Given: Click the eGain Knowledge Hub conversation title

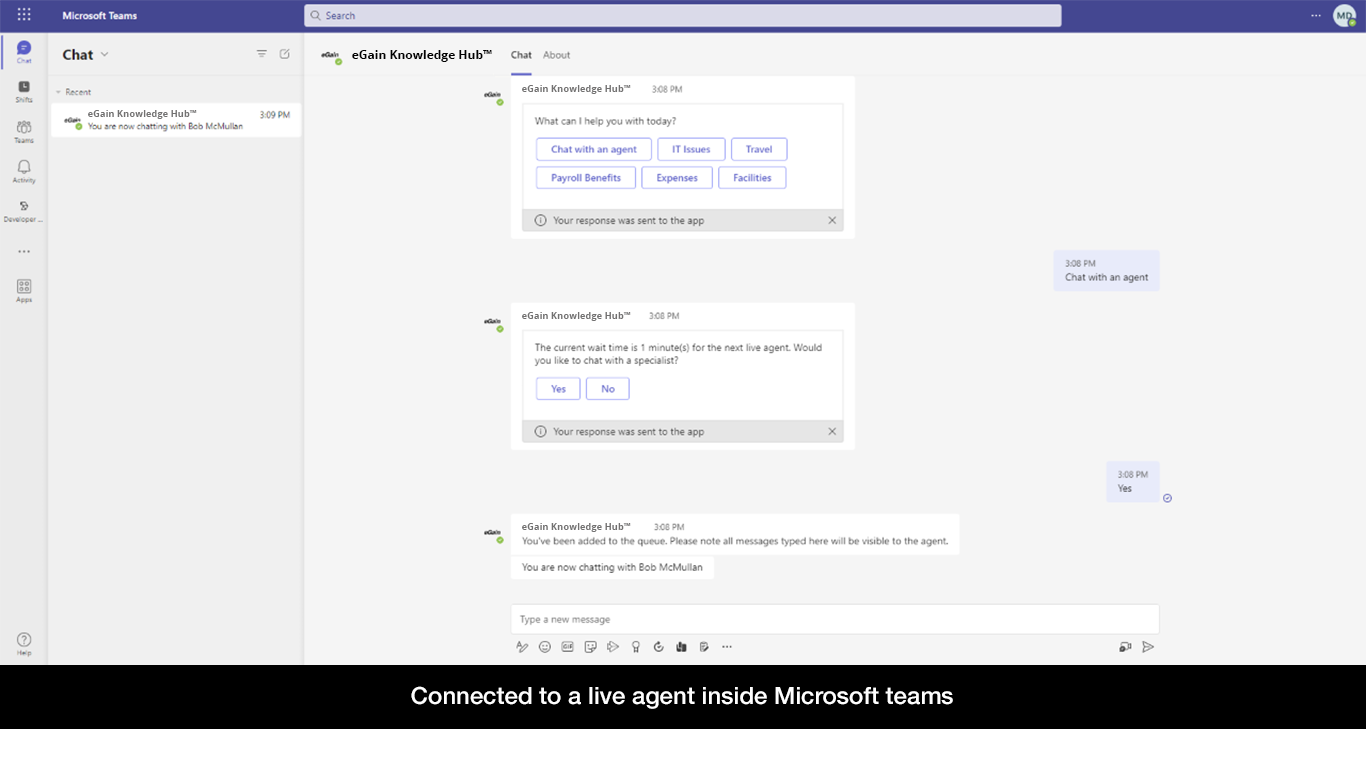Looking at the screenshot, I should pos(422,55).
